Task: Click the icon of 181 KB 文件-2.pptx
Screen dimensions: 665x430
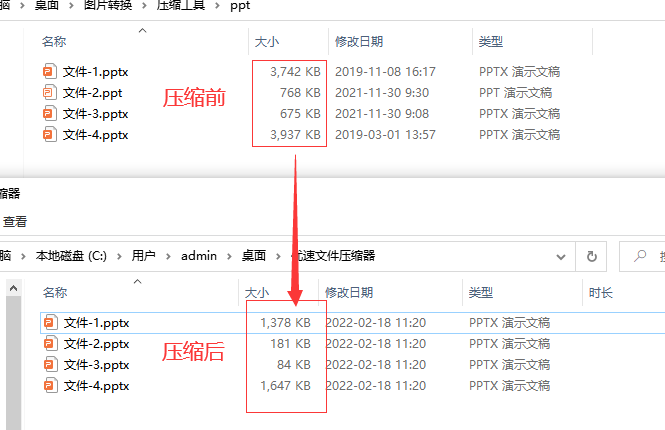Action: [50, 344]
